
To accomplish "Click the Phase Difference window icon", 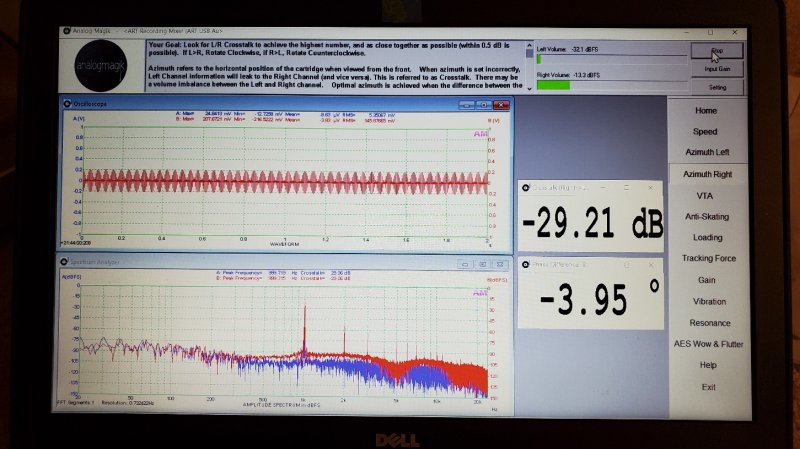I will point(526,264).
